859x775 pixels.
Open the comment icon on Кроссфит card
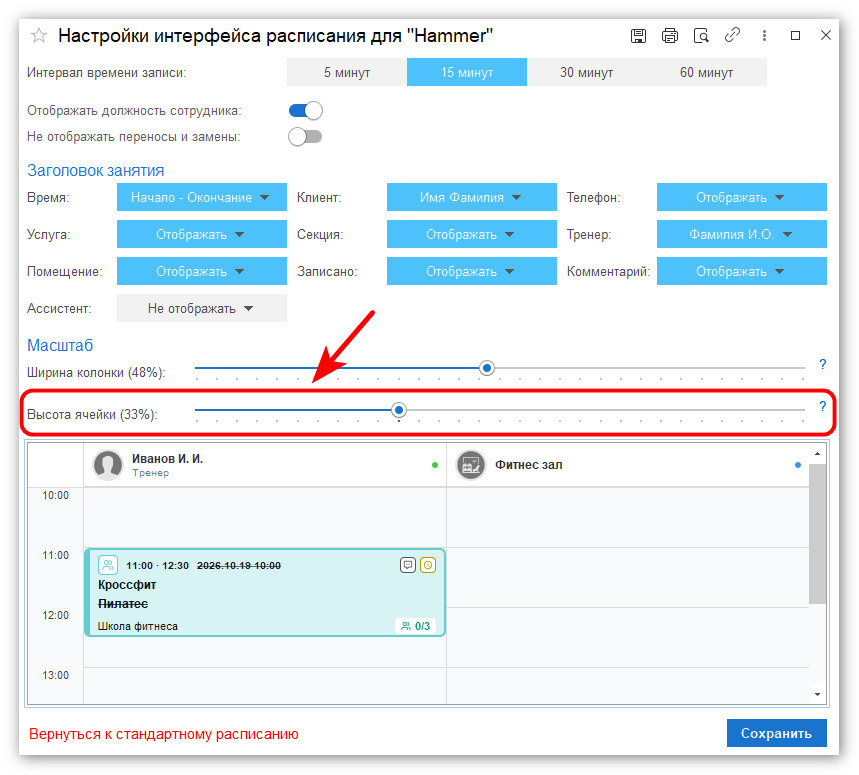click(x=408, y=565)
